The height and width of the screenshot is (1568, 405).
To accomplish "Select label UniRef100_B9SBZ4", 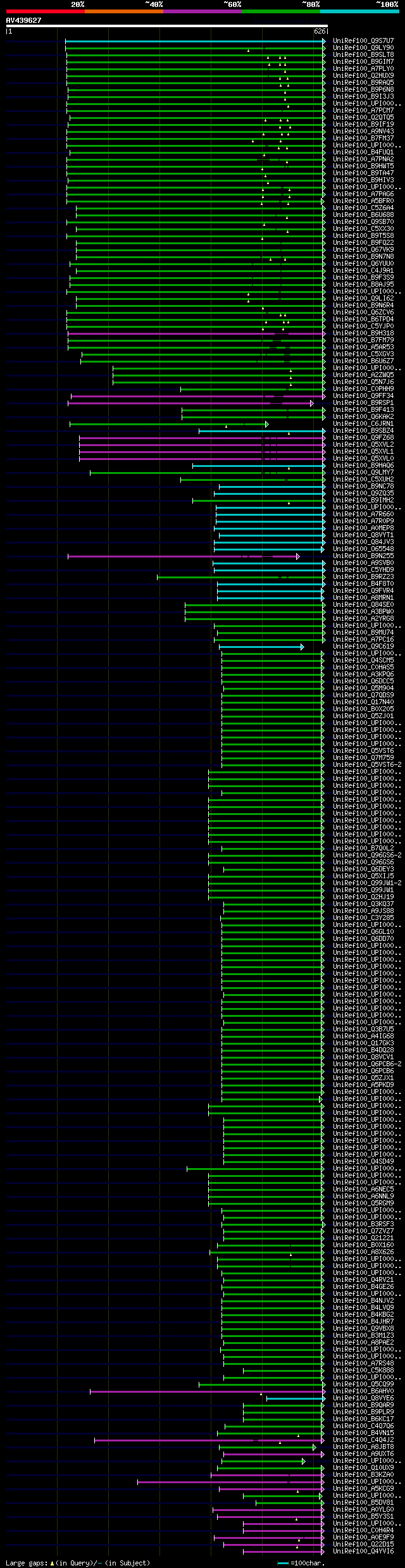I will click(x=363, y=431).
